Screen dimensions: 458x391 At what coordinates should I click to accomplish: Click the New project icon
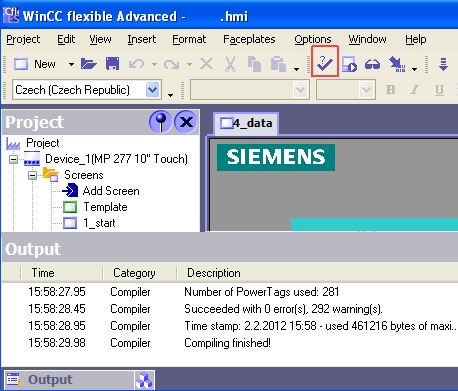21,64
